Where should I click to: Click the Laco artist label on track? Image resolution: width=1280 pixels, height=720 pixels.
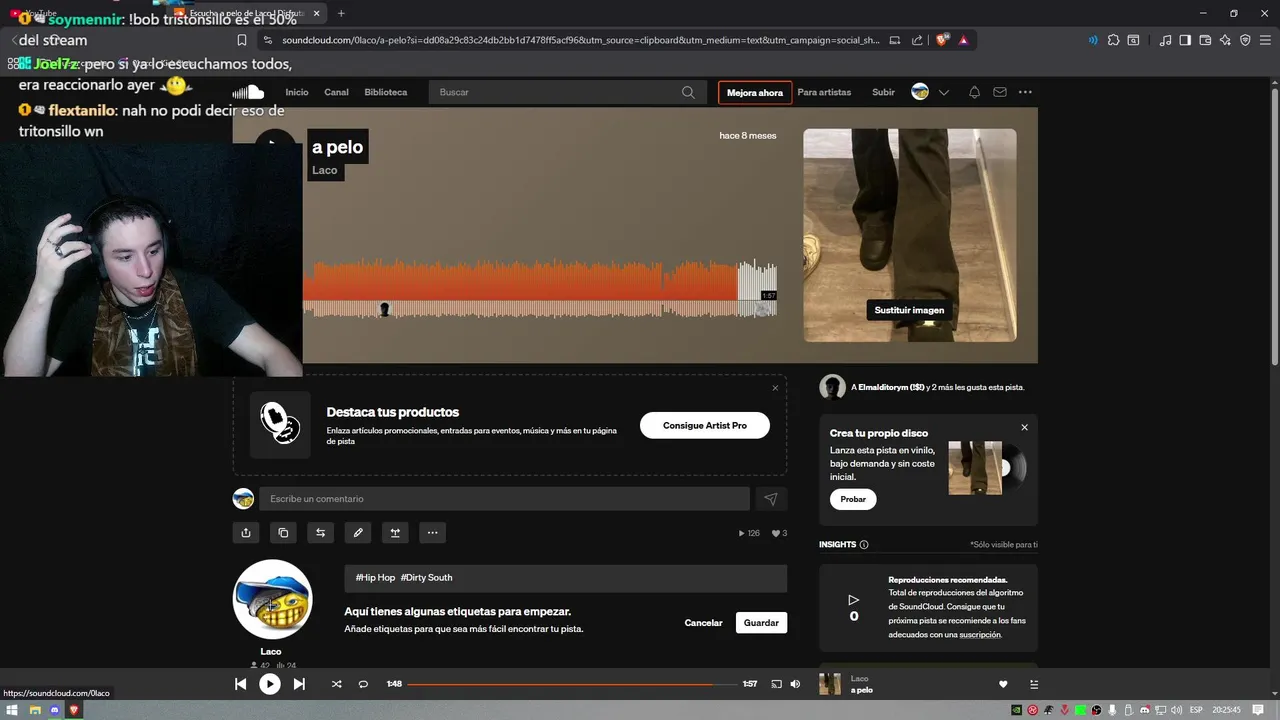325,170
